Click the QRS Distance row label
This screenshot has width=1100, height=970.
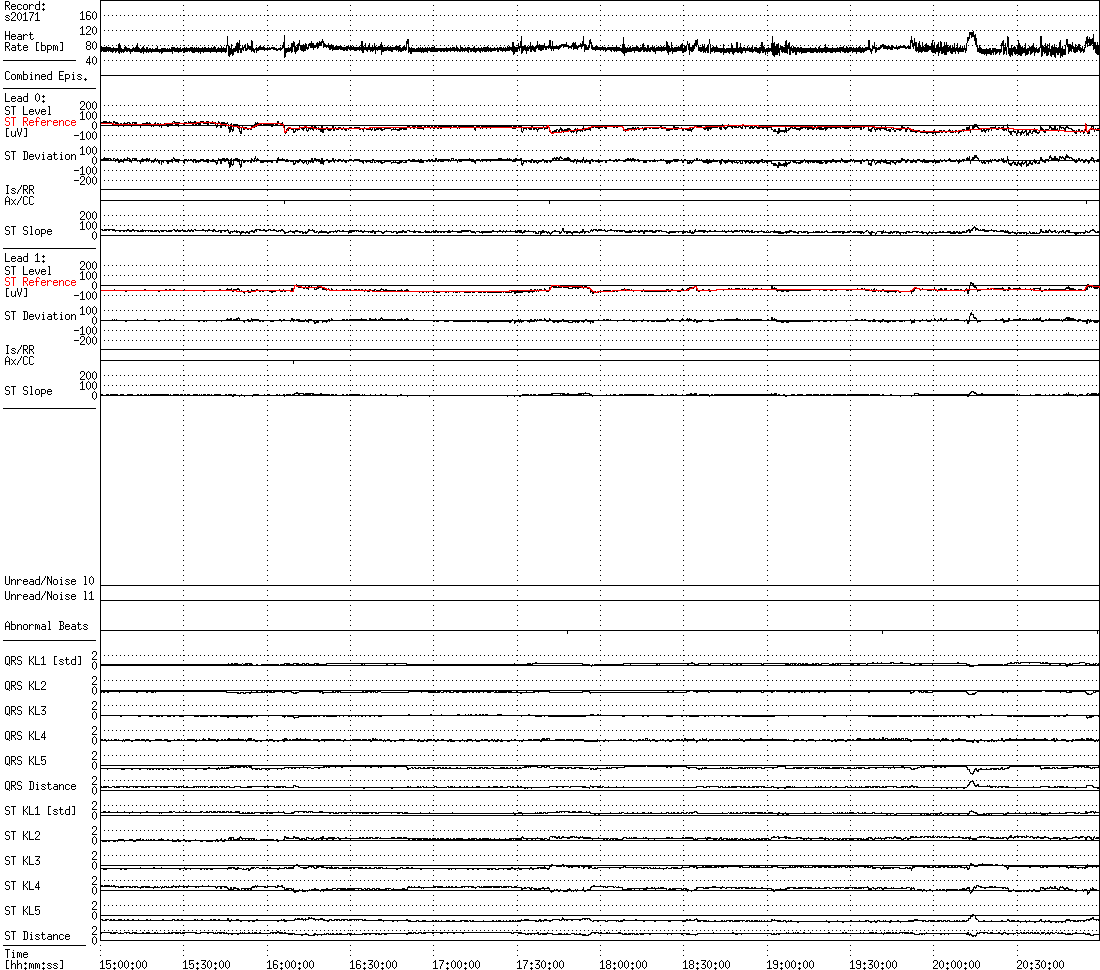40,786
